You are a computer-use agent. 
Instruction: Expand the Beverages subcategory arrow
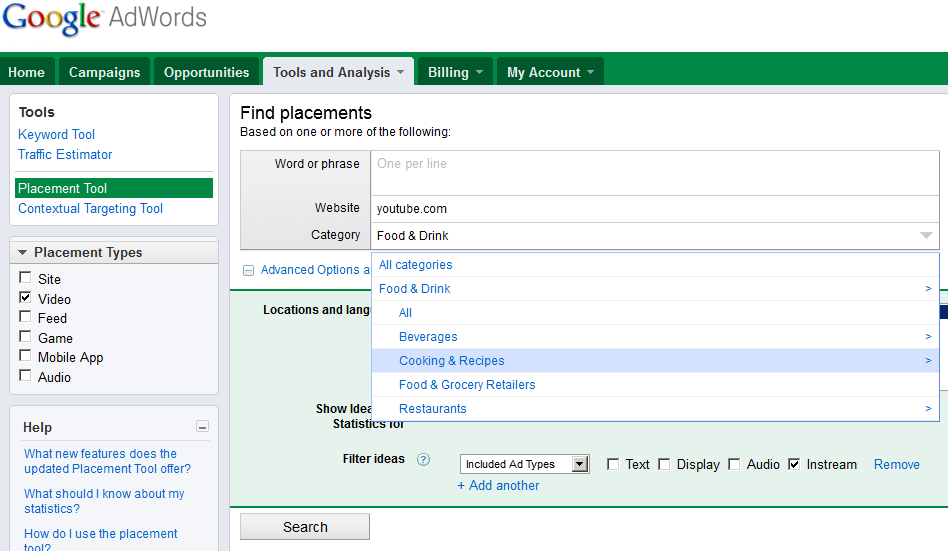pyautogui.click(x=928, y=337)
